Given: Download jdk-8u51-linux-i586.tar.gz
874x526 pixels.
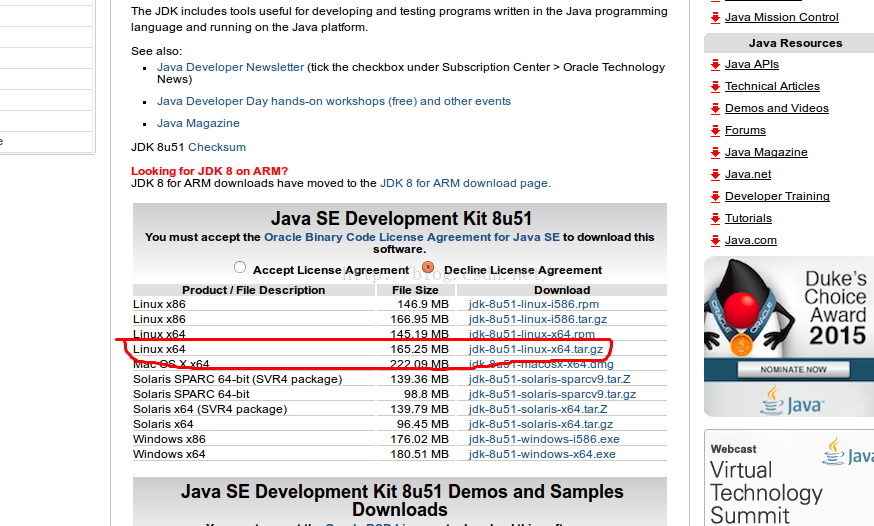Looking at the screenshot, I should point(537,319).
